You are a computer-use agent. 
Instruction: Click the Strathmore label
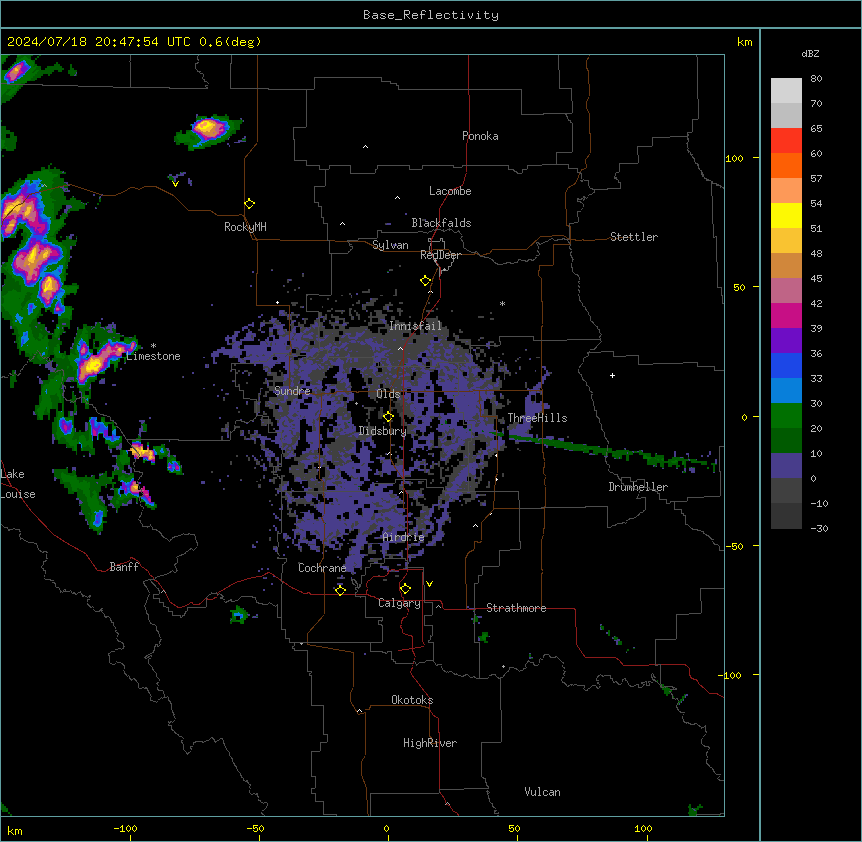coord(516,608)
